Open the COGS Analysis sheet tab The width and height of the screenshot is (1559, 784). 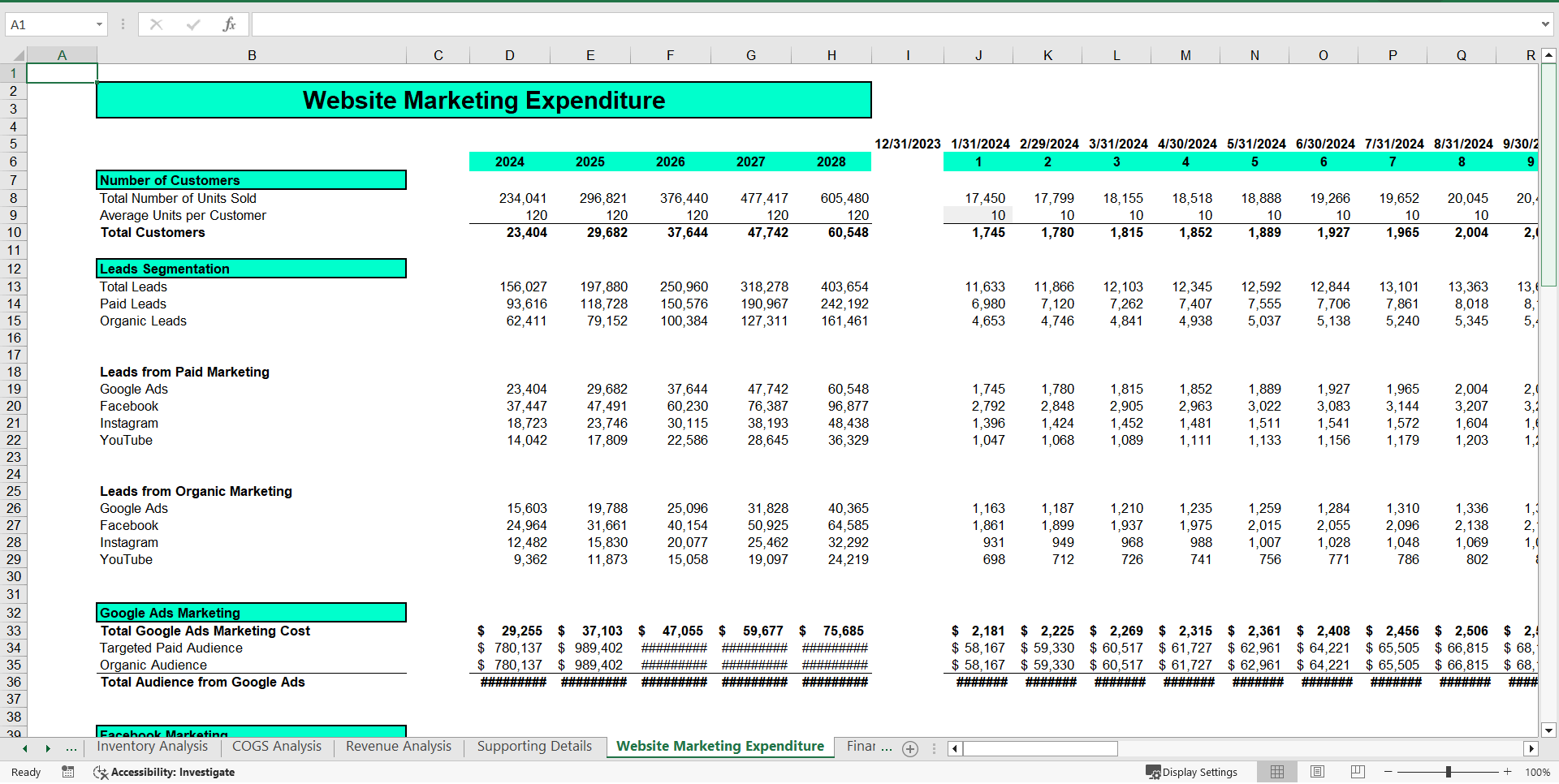tap(277, 746)
